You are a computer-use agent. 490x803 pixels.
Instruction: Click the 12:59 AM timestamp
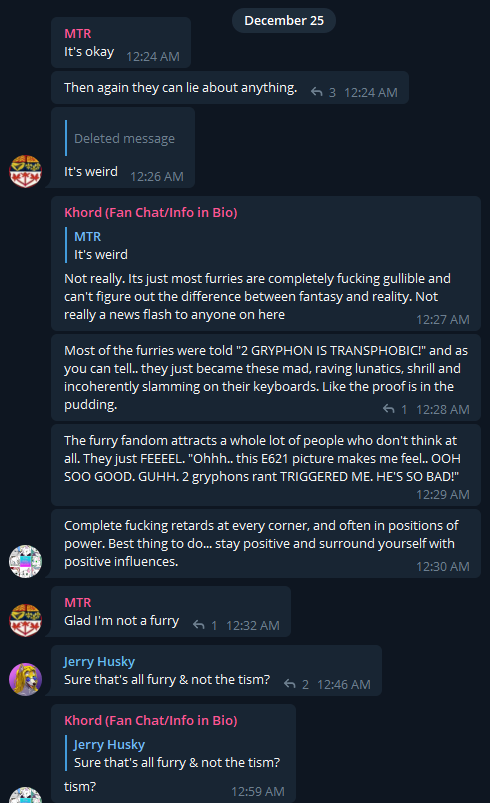[x=258, y=792]
